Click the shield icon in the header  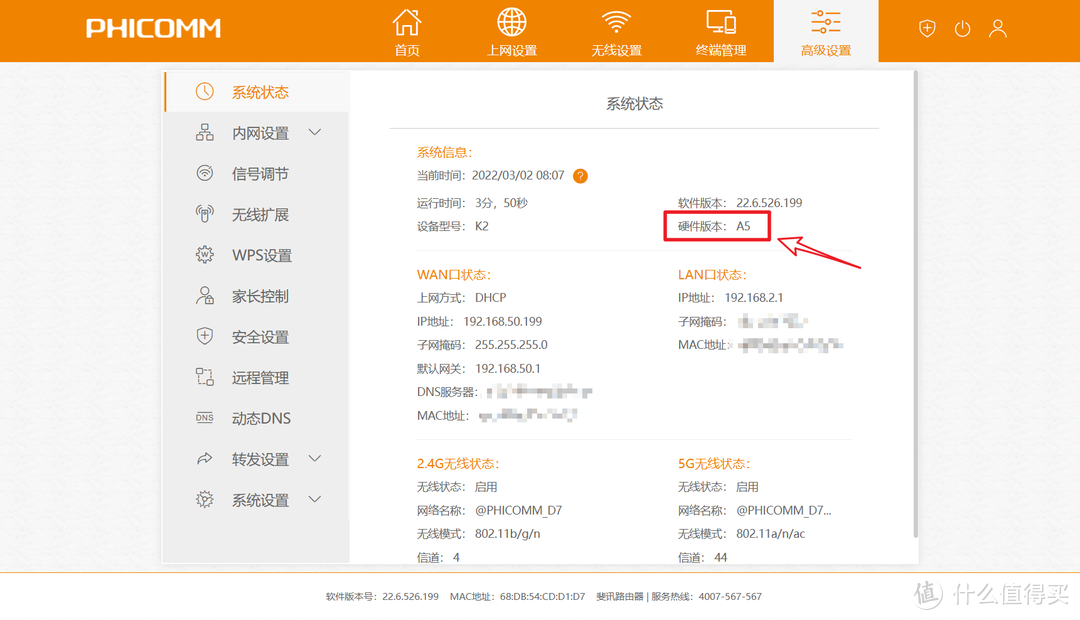click(927, 28)
